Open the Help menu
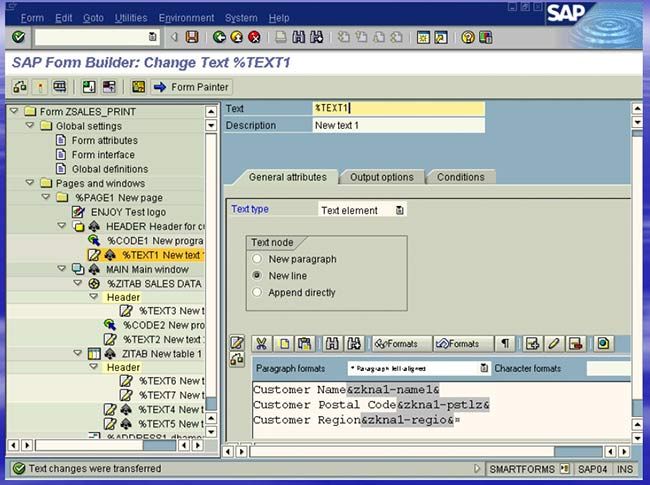The width and height of the screenshot is (650, 485). 279,18
